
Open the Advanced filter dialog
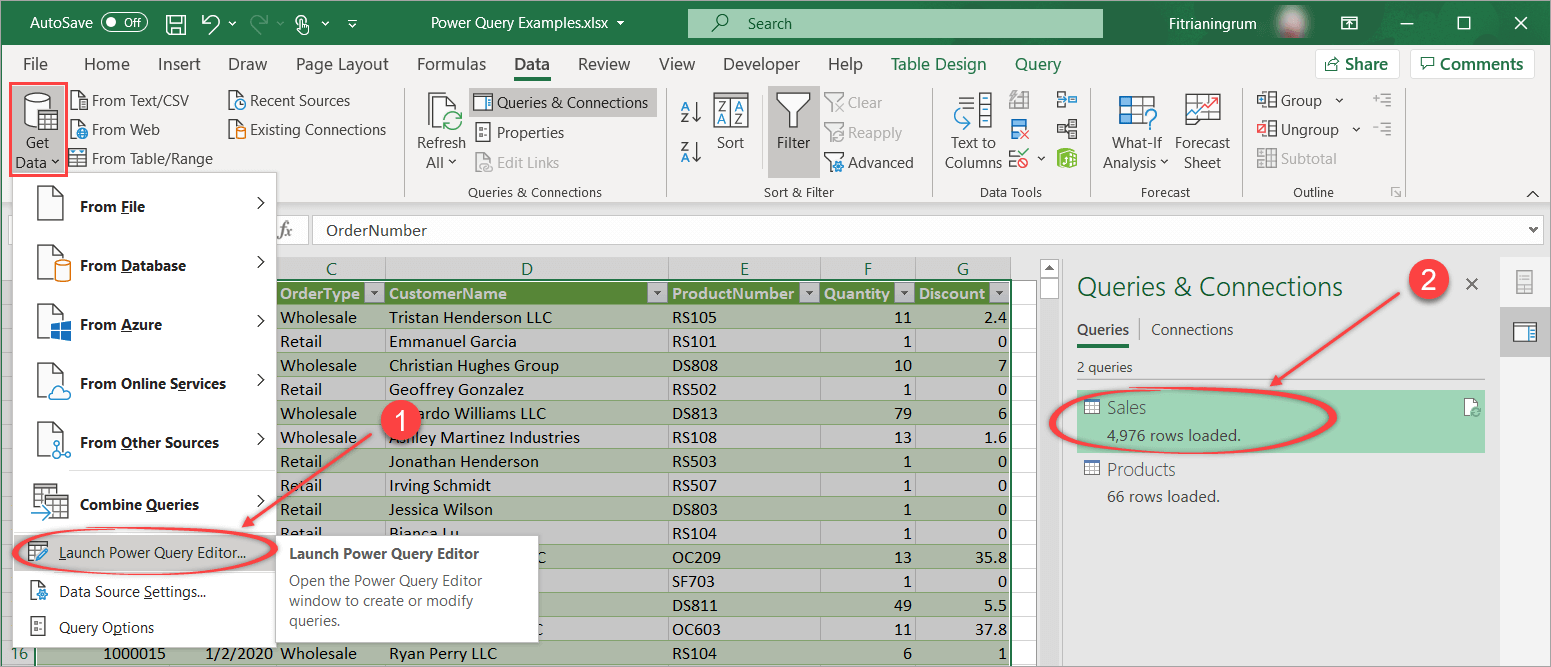(x=871, y=162)
